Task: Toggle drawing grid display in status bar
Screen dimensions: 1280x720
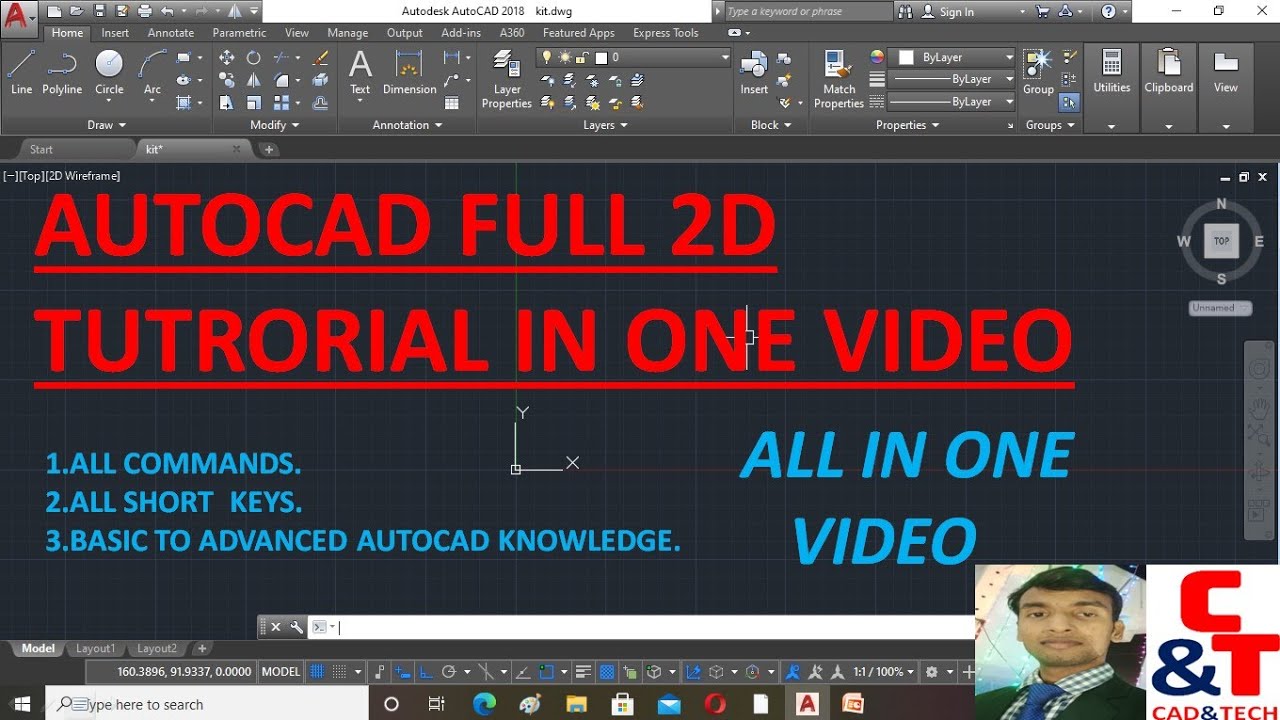Action: click(317, 672)
